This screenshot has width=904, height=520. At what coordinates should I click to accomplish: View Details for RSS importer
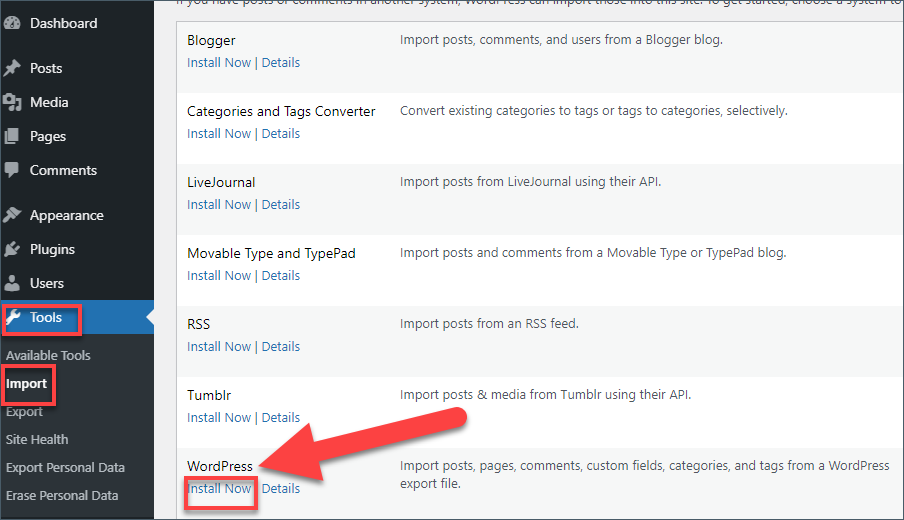point(281,346)
